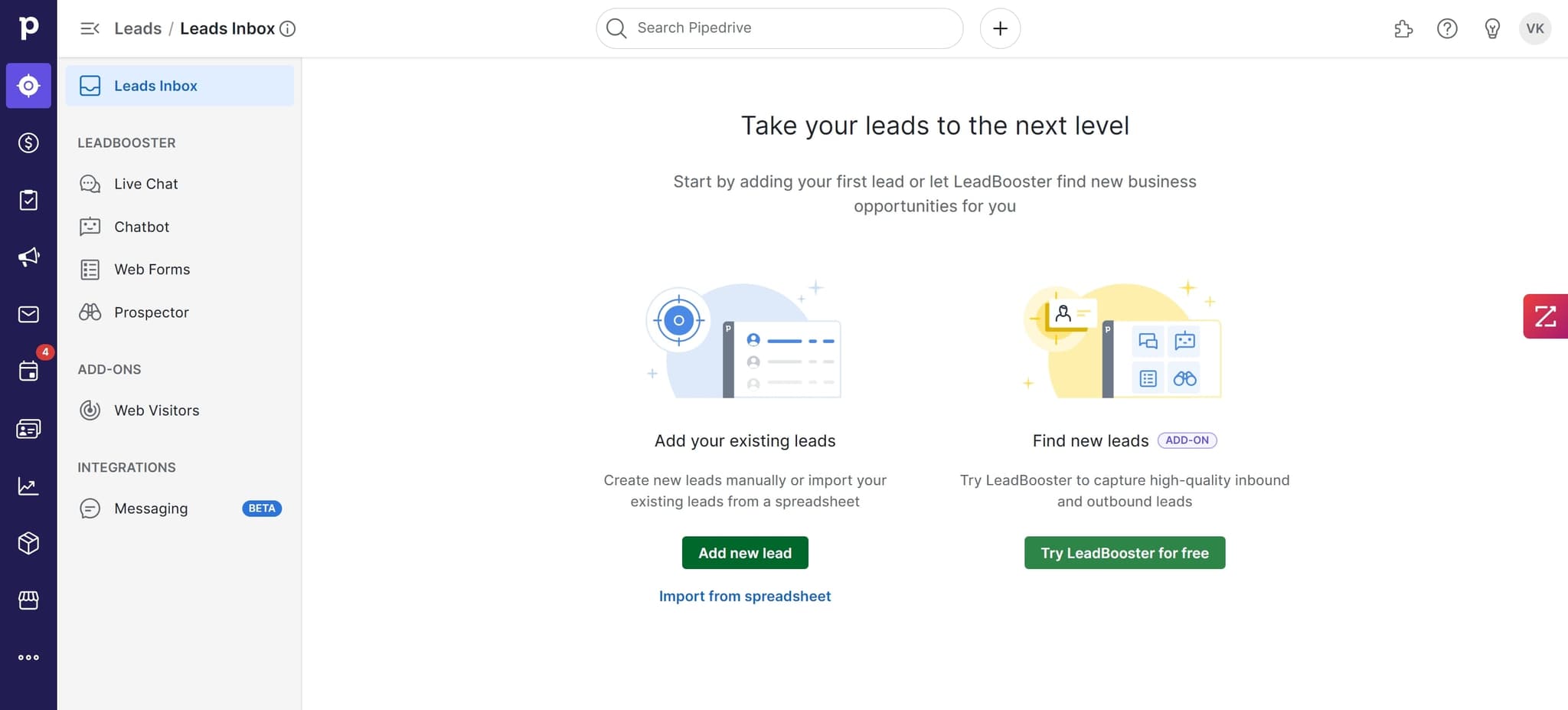Image resolution: width=1568 pixels, height=710 pixels.
Task: Open the Contacts card icon
Action: coord(28,428)
